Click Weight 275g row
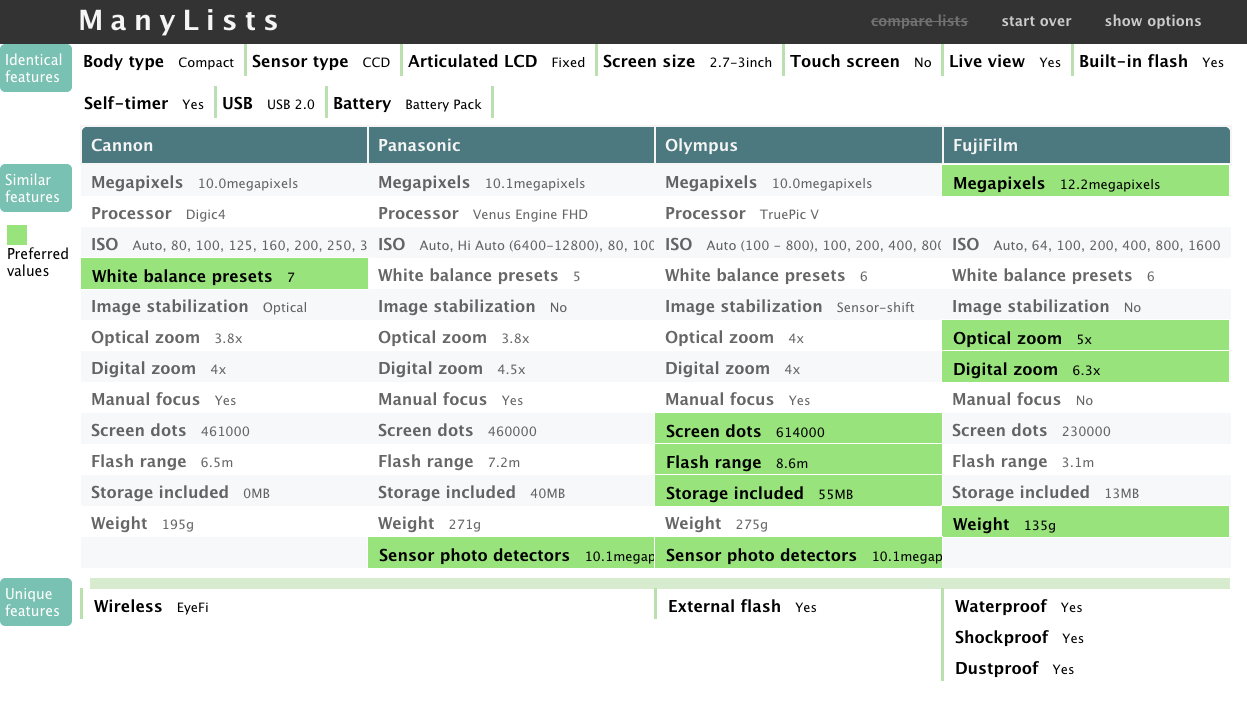 tap(798, 524)
